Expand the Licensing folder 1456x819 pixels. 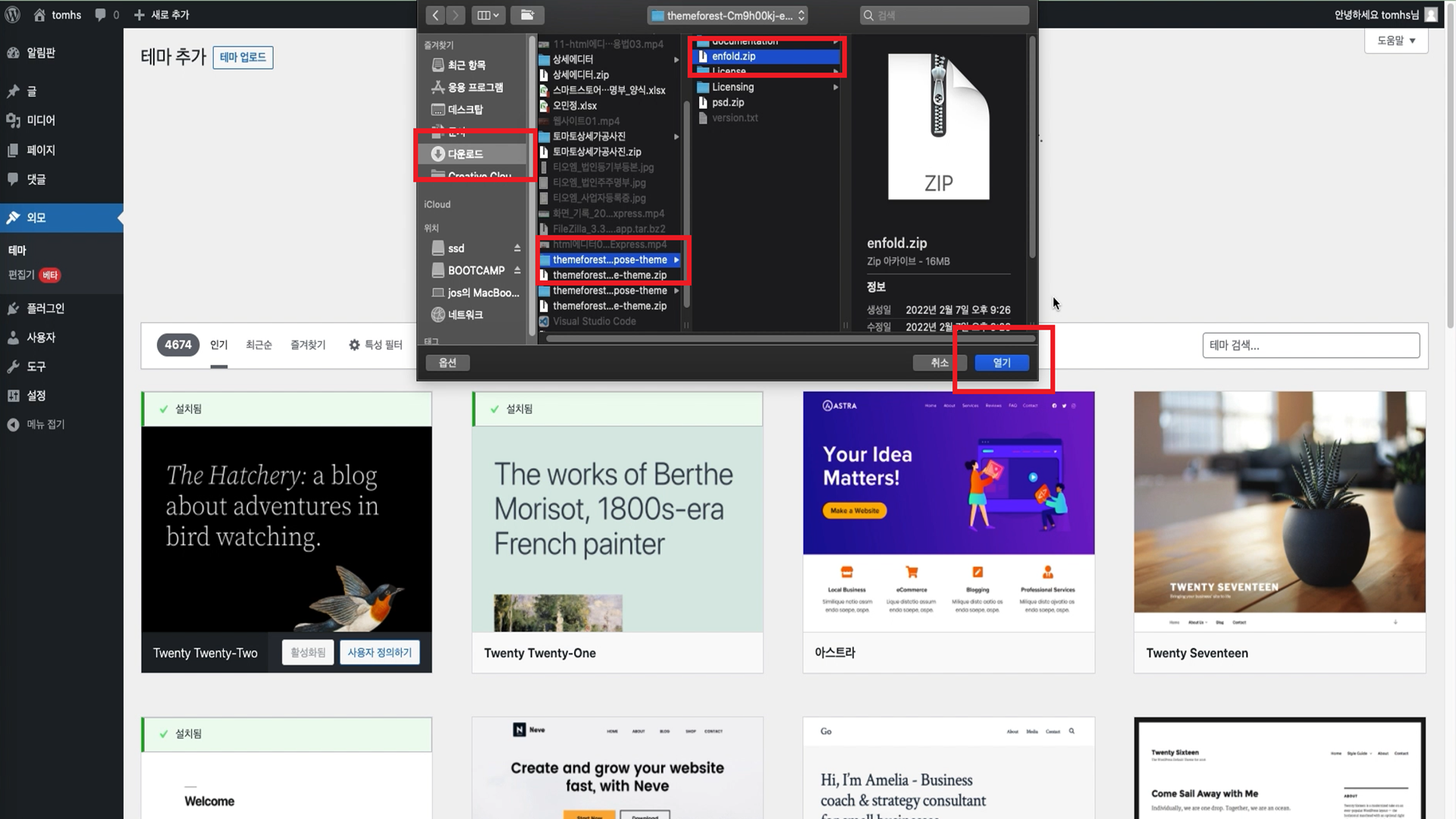tap(836, 87)
